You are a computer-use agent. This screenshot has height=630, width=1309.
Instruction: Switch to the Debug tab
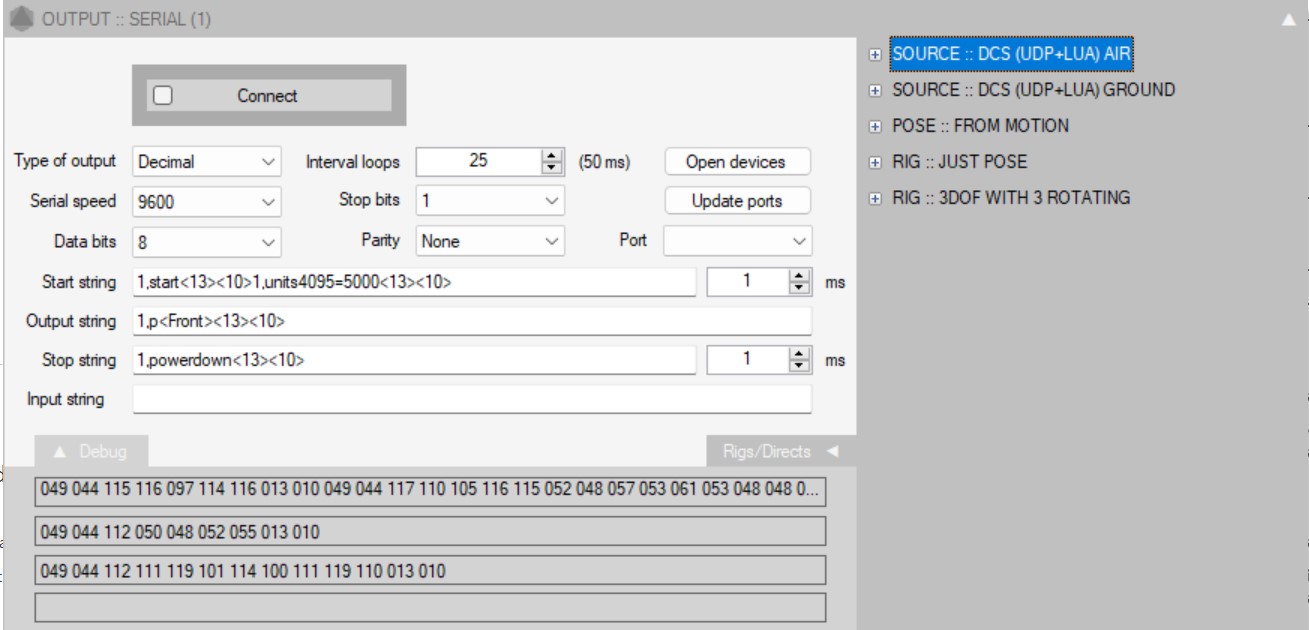91,452
